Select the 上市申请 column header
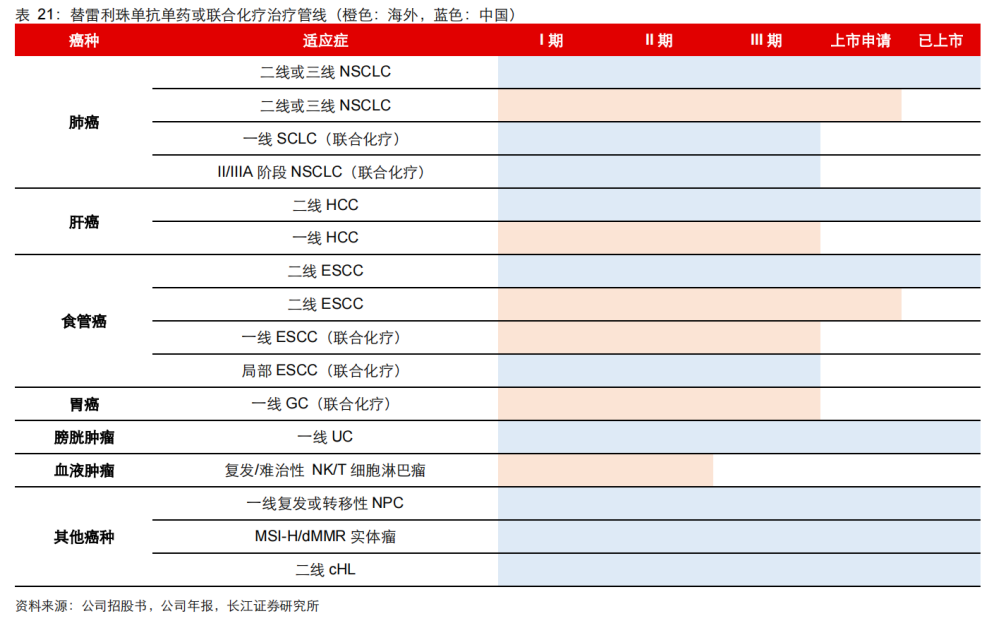The width and height of the screenshot is (987, 629). (860, 41)
